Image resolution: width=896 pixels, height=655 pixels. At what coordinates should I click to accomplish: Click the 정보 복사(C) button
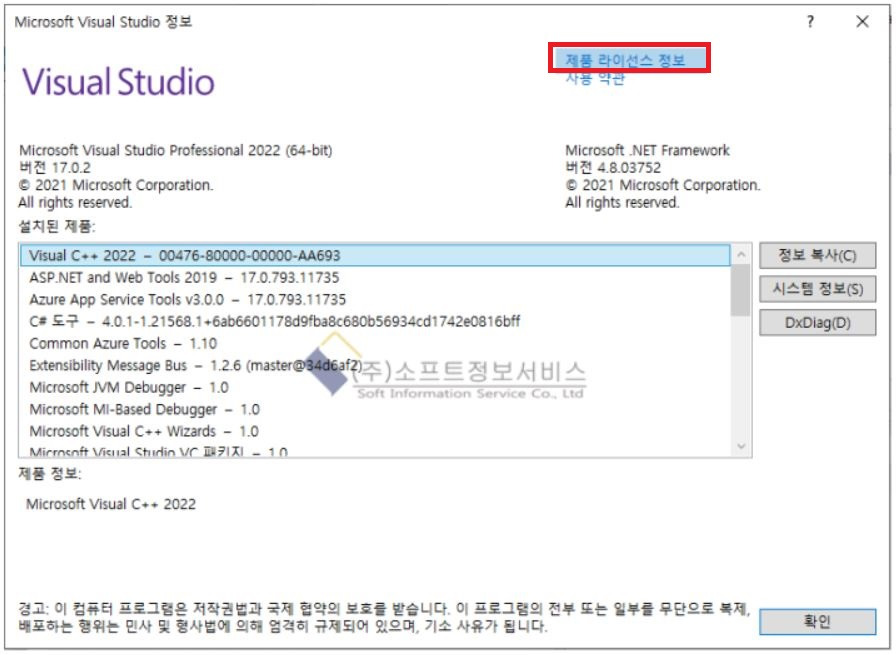coord(817,255)
